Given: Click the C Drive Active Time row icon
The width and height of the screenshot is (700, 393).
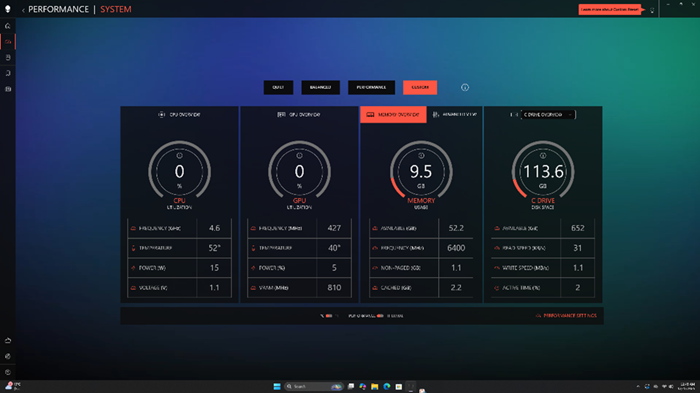Looking at the screenshot, I should coord(496,288).
